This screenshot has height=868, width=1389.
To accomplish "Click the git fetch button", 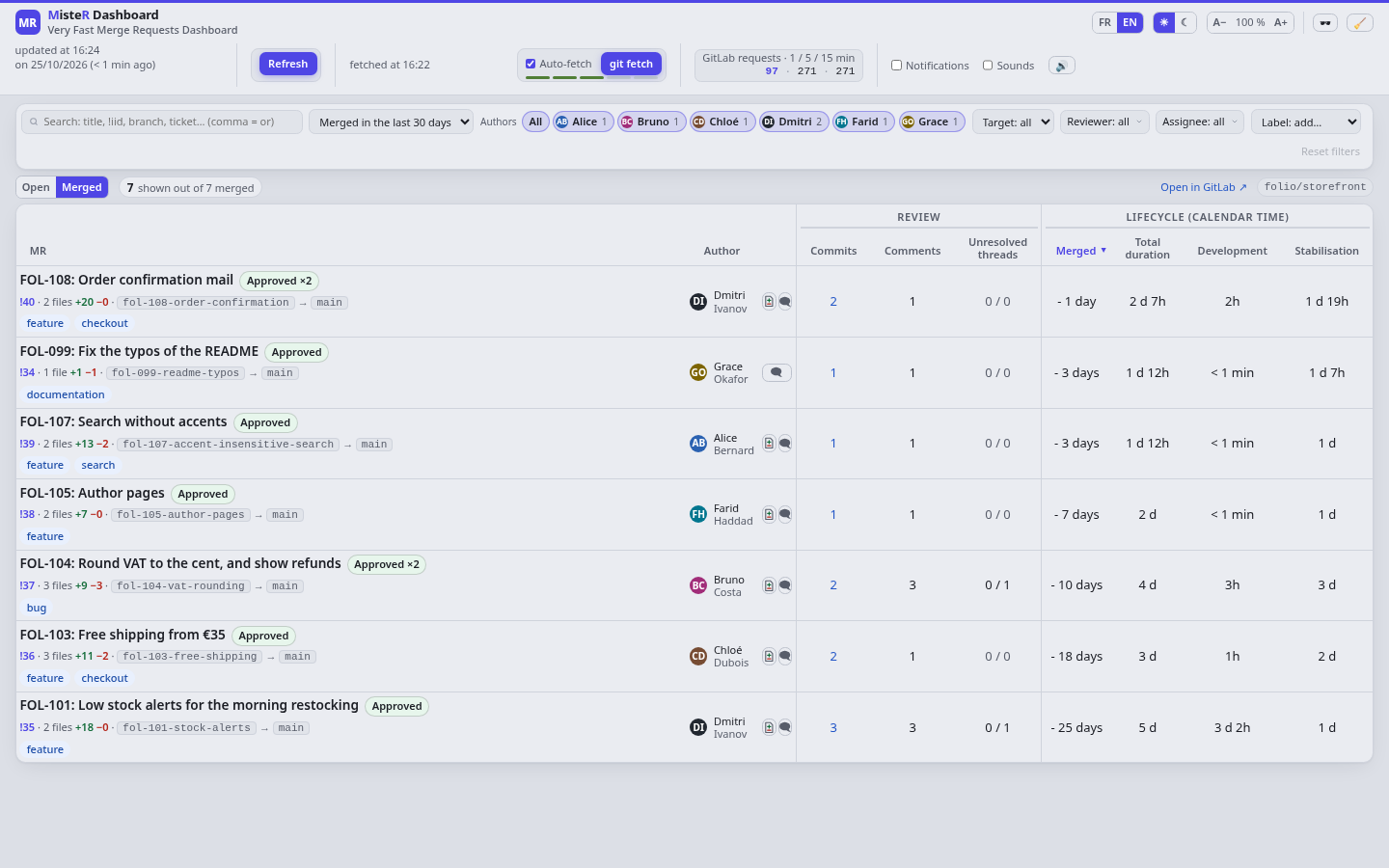I will [631, 65].
